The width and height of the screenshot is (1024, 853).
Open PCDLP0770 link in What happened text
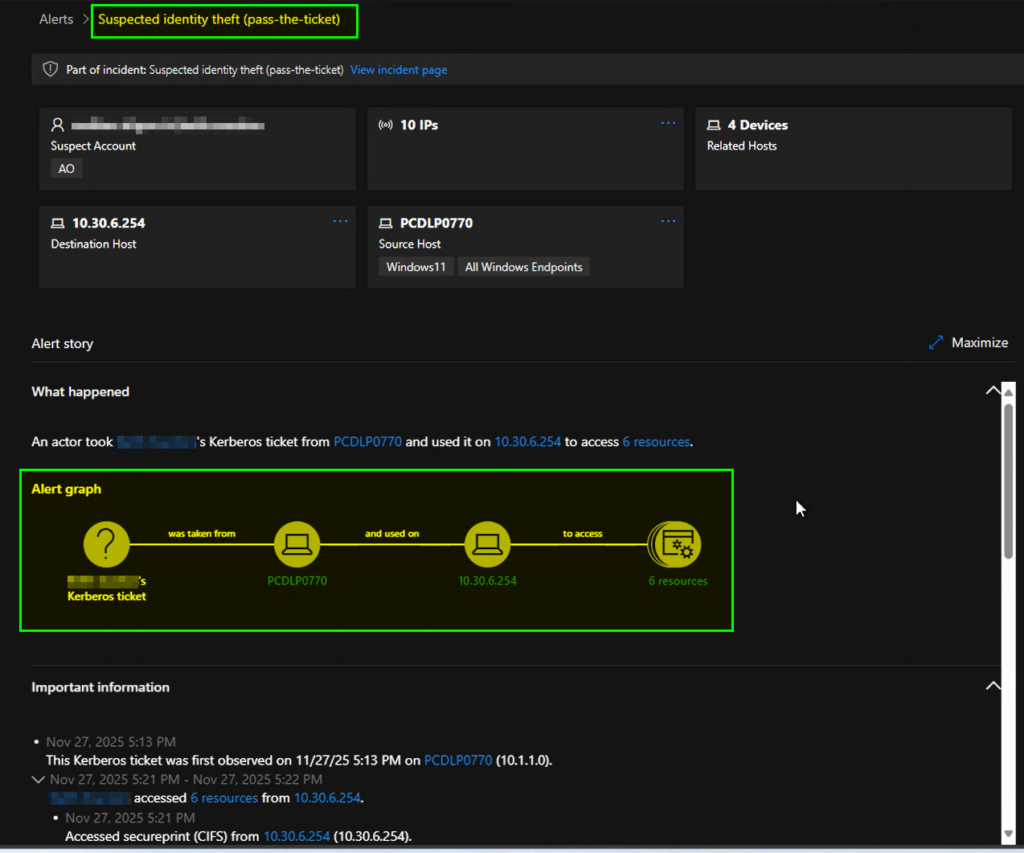tap(367, 441)
